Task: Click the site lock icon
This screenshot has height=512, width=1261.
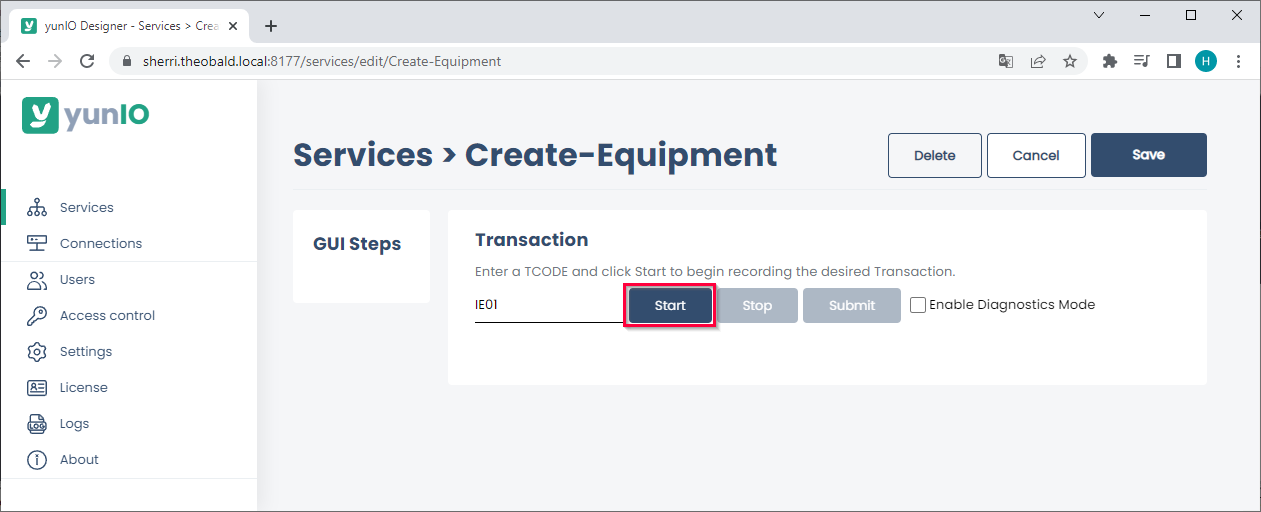Action: click(x=126, y=61)
